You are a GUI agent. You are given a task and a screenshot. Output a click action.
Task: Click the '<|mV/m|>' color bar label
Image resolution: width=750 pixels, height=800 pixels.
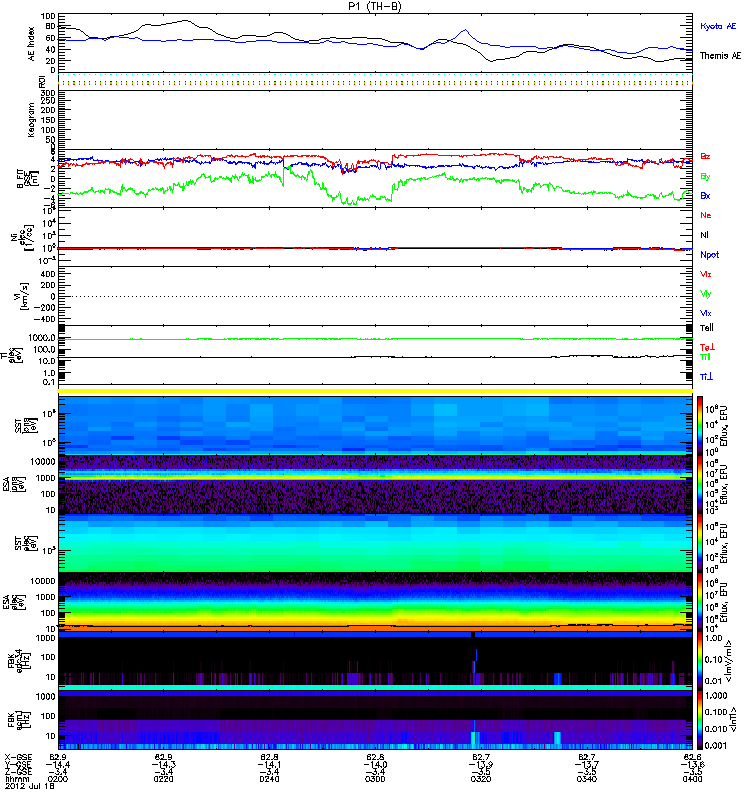point(729,662)
